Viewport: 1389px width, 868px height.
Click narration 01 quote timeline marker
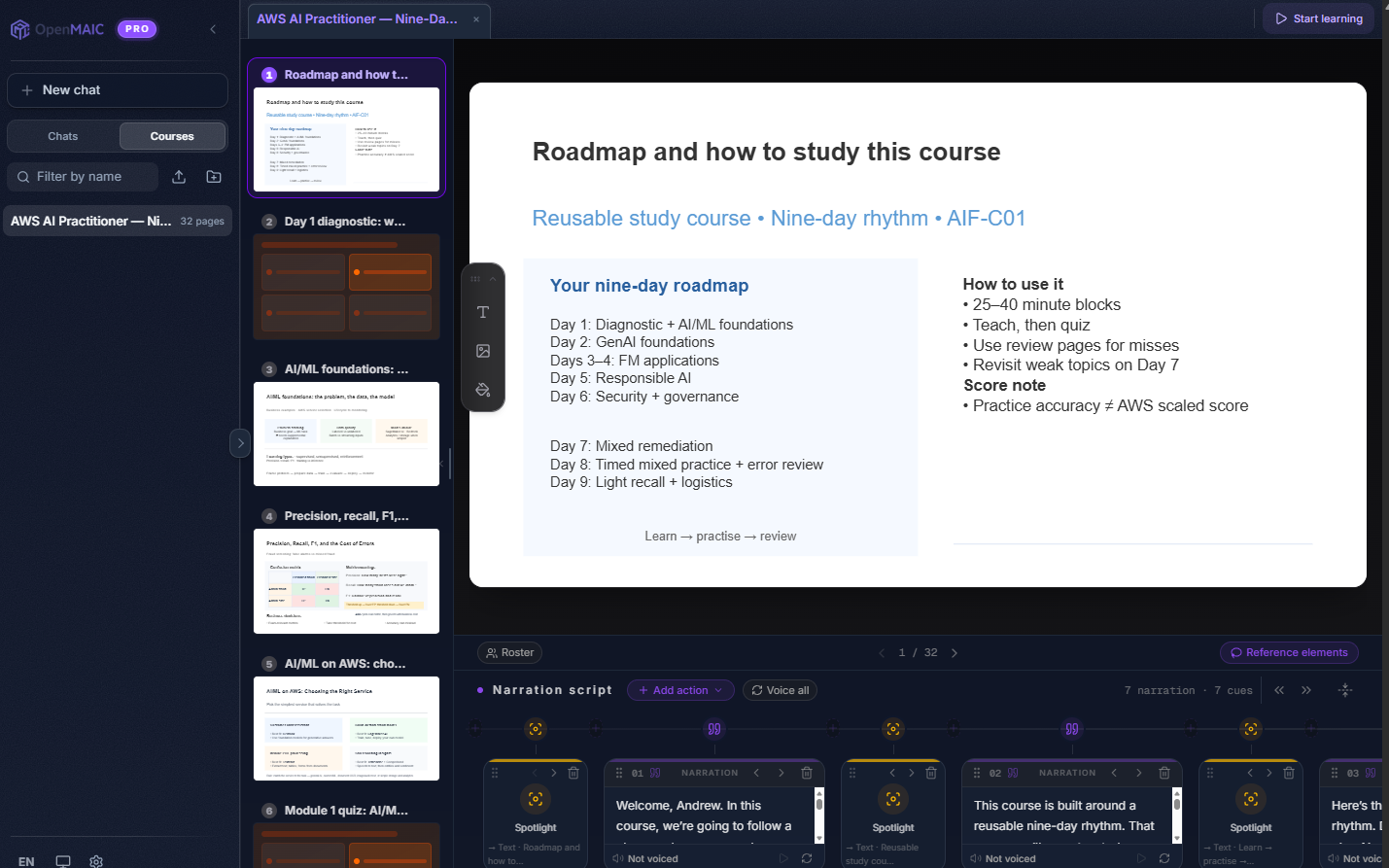click(x=714, y=729)
